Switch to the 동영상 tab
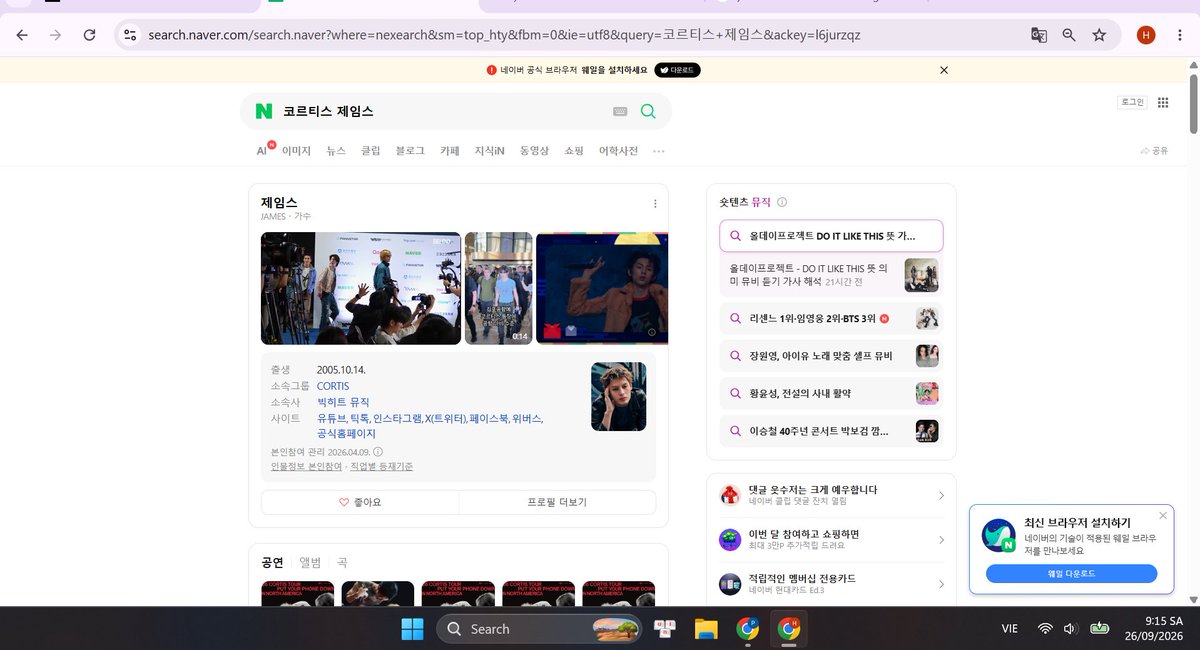Image resolution: width=1200 pixels, height=650 pixels. click(x=534, y=151)
